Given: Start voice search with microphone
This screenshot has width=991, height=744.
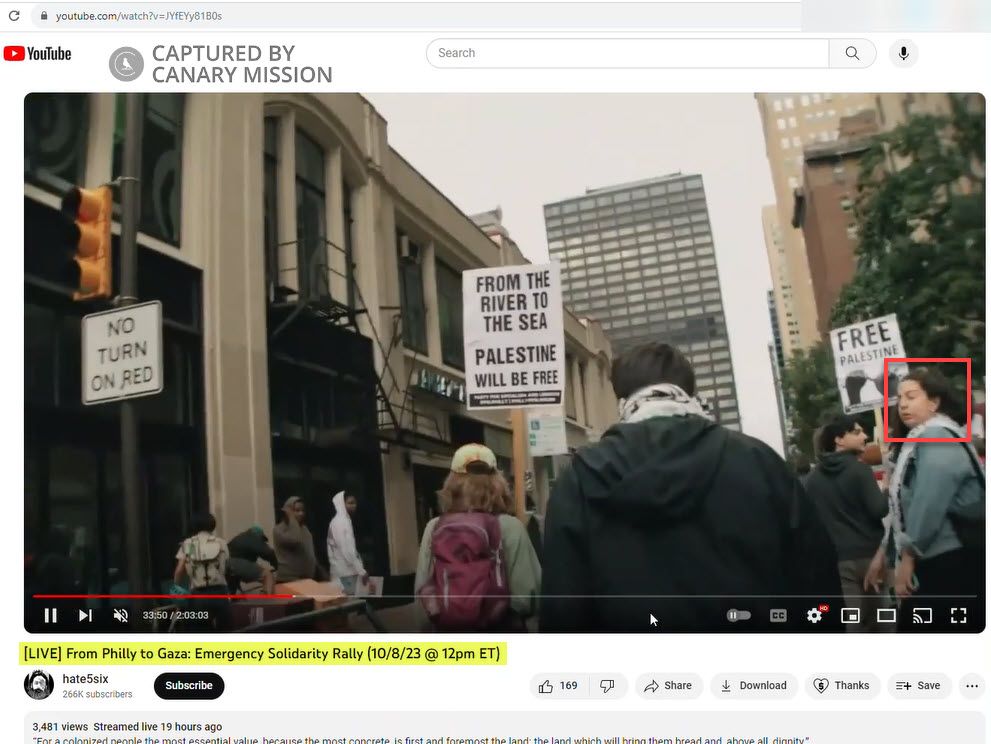Looking at the screenshot, I should tap(903, 53).
